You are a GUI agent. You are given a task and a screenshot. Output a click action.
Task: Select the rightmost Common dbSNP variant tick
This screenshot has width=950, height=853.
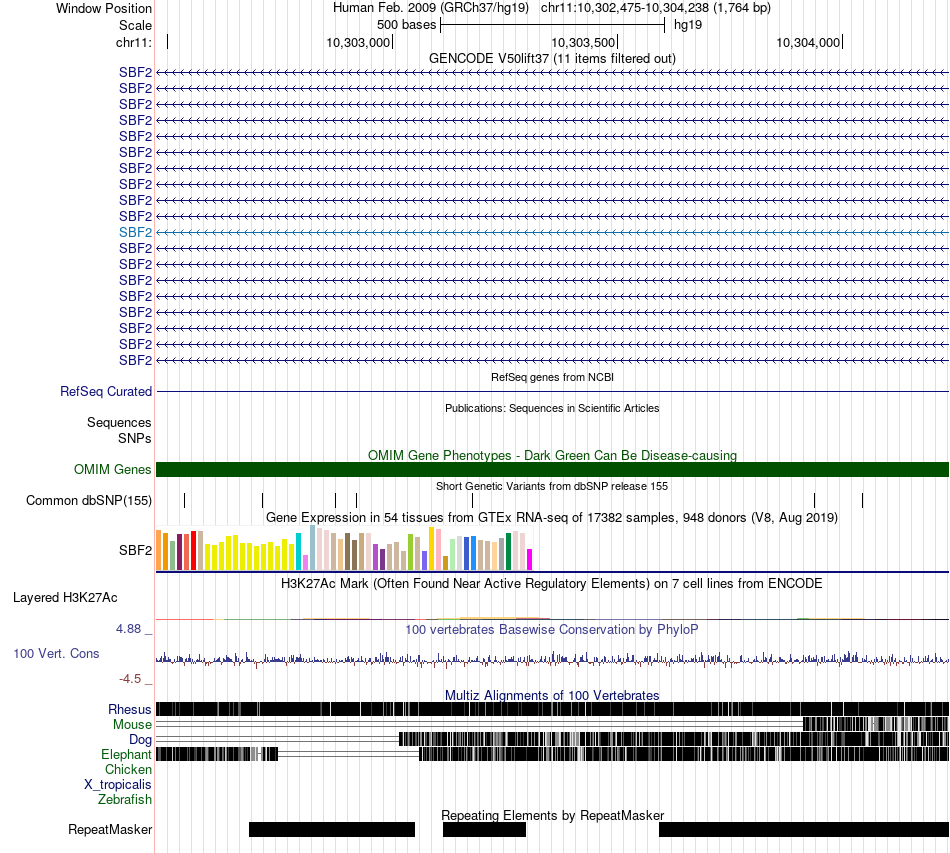(862, 500)
